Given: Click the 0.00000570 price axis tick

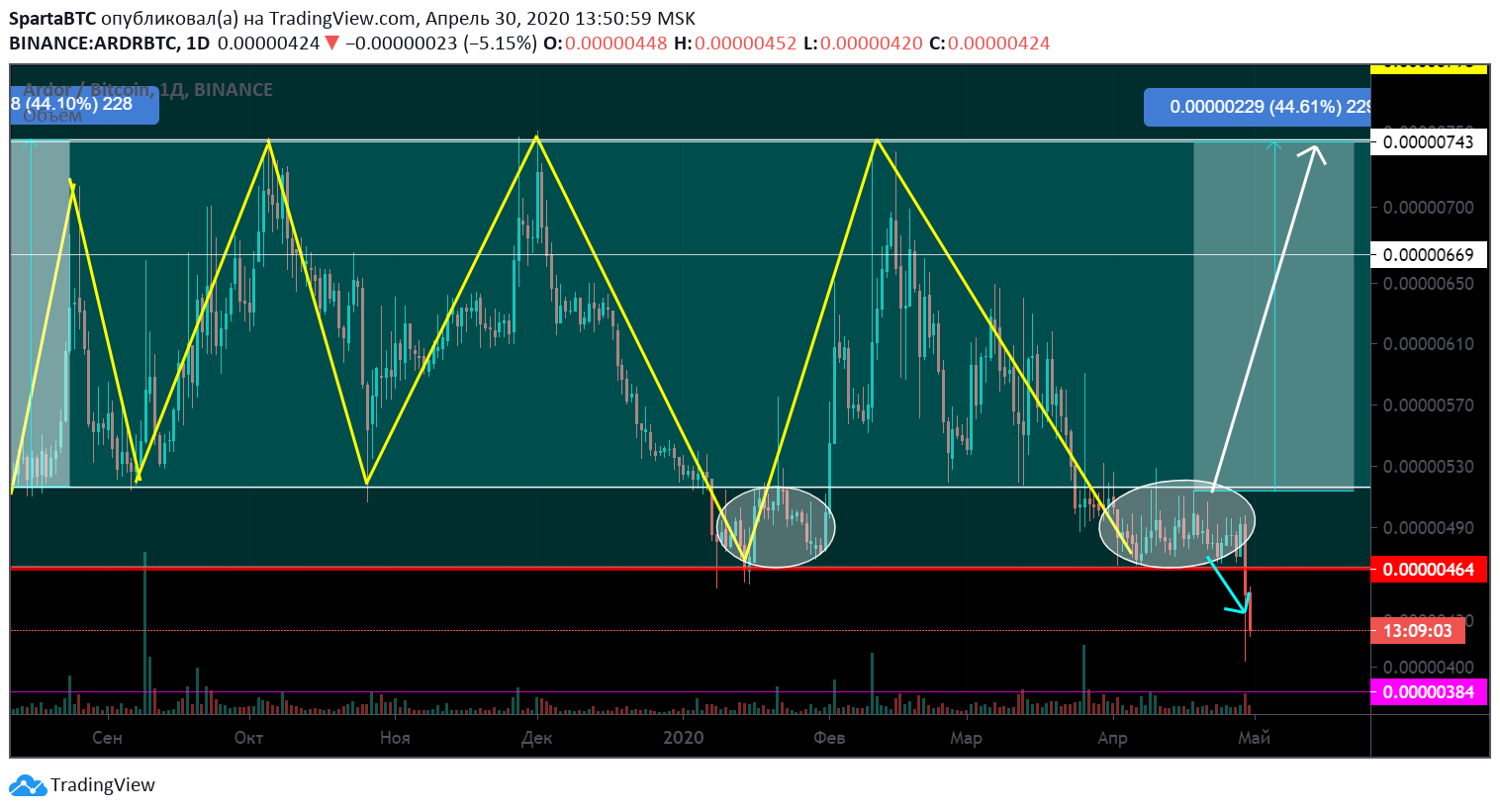Looking at the screenshot, I should pyautogui.click(x=1429, y=406).
